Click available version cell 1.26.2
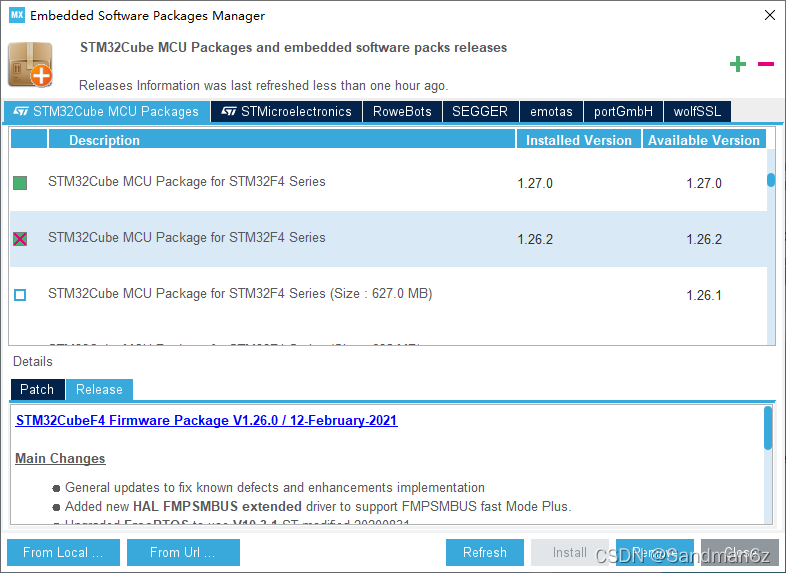 click(x=704, y=240)
